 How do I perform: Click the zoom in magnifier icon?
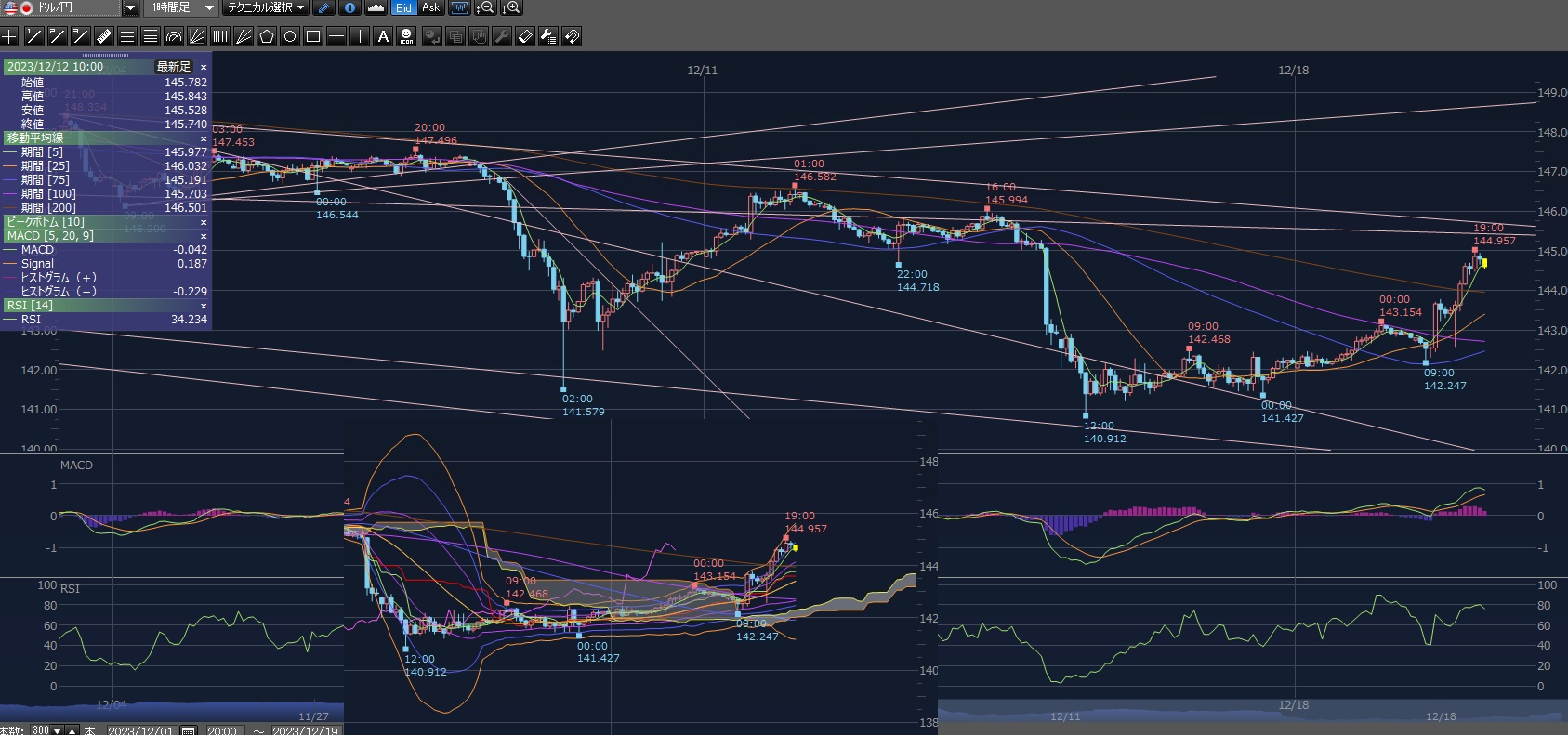[x=511, y=7]
